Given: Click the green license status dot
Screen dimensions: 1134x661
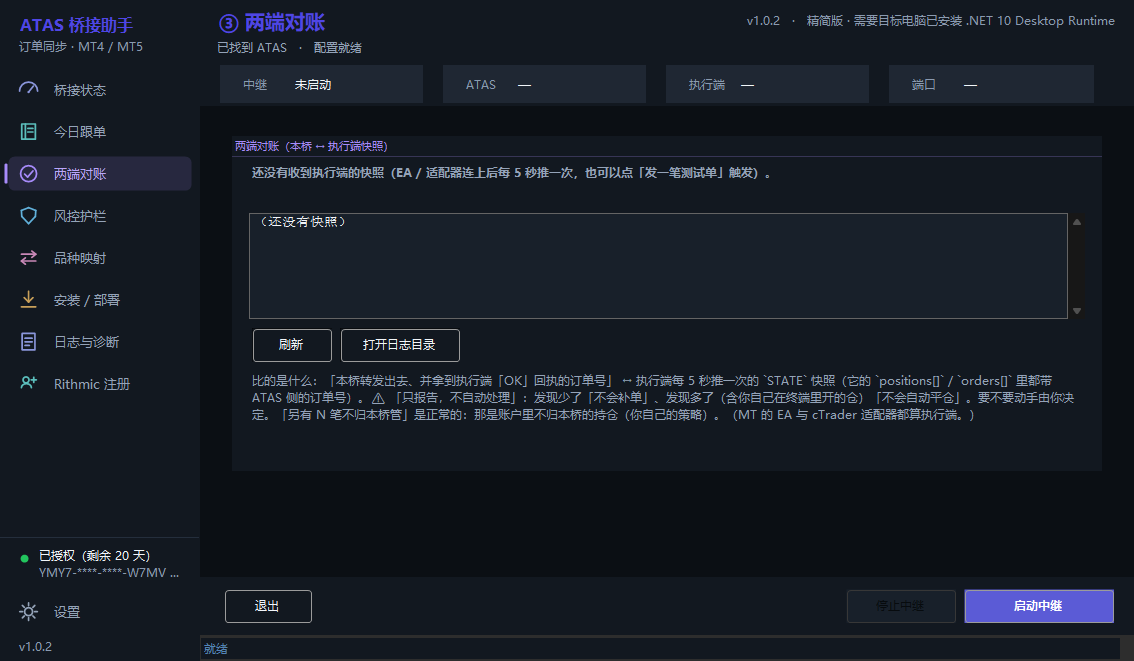Looking at the screenshot, I should coord(25,558).
